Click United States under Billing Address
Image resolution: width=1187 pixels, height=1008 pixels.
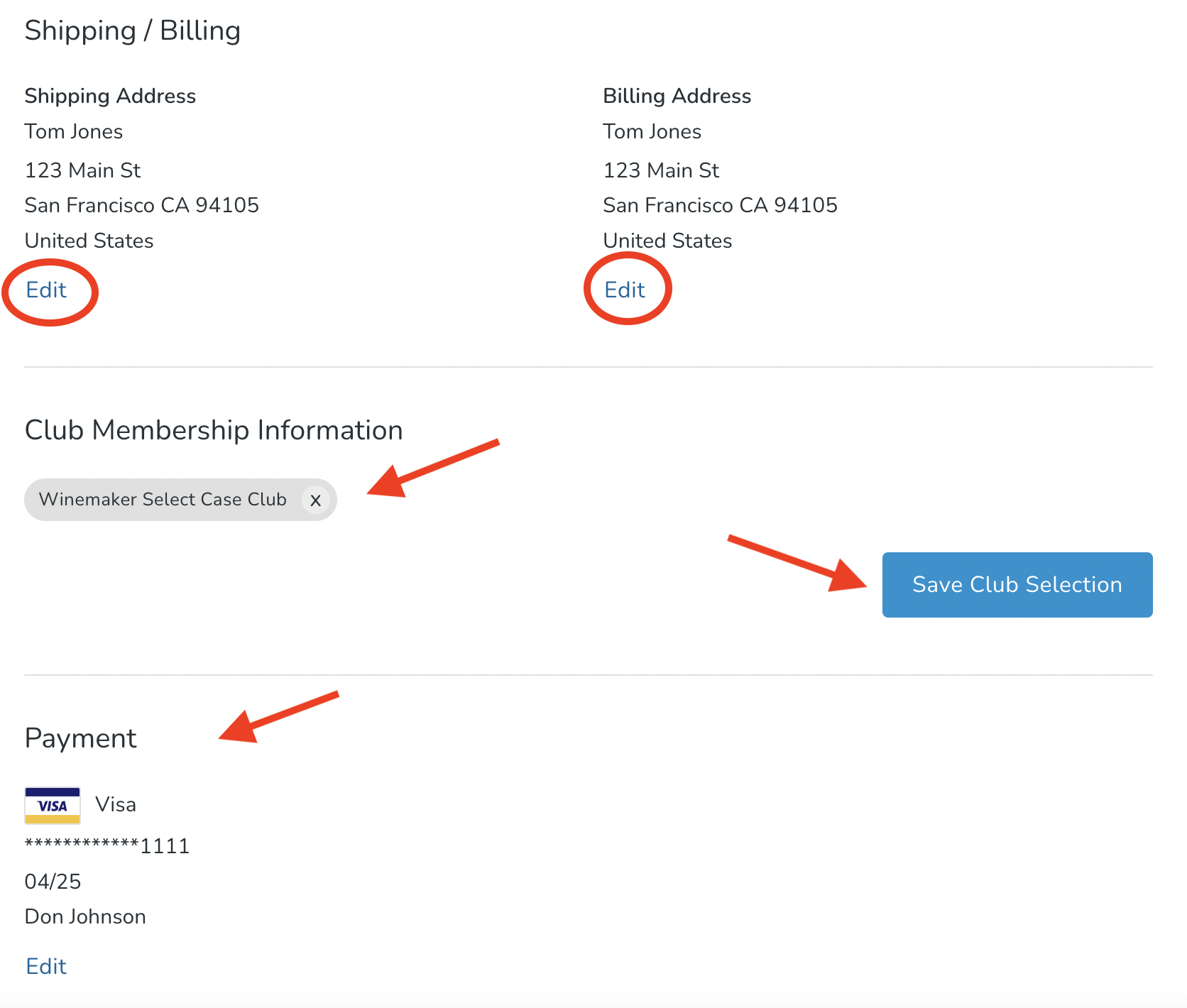[667, 241]
